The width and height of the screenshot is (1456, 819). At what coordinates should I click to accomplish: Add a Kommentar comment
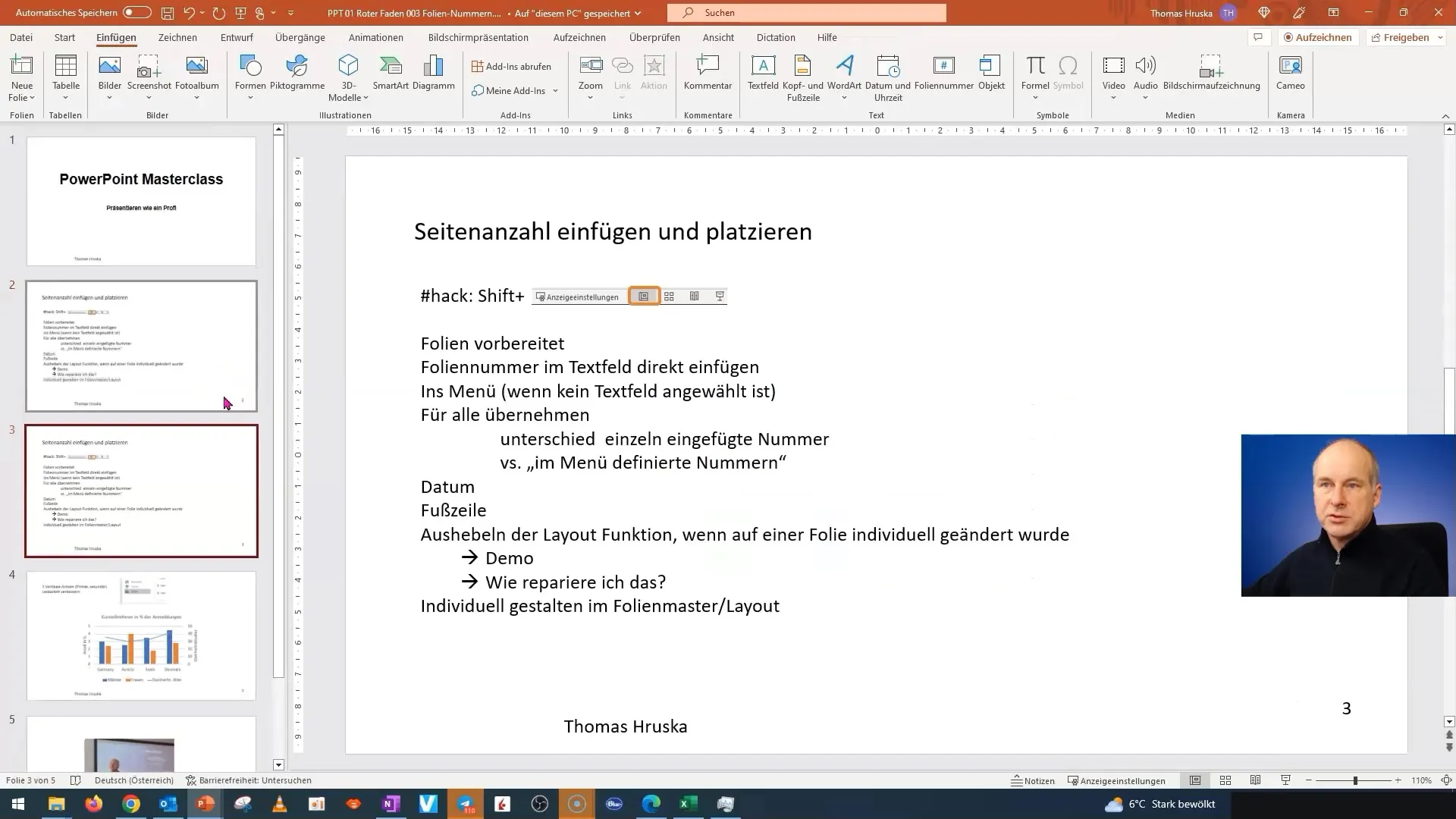point(708,73)
